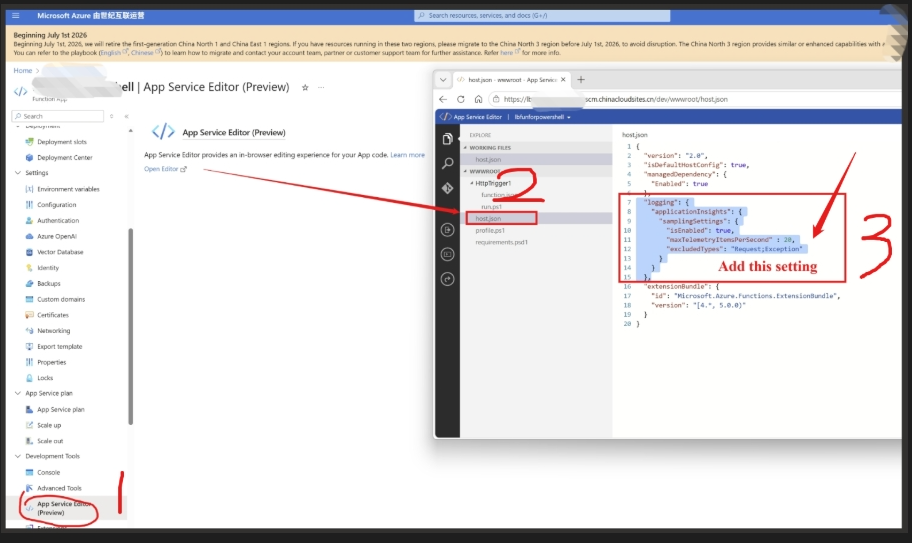Screen dimensions: 912x543
Task: Click the Properties bars icon
Action: coord(29,362)
